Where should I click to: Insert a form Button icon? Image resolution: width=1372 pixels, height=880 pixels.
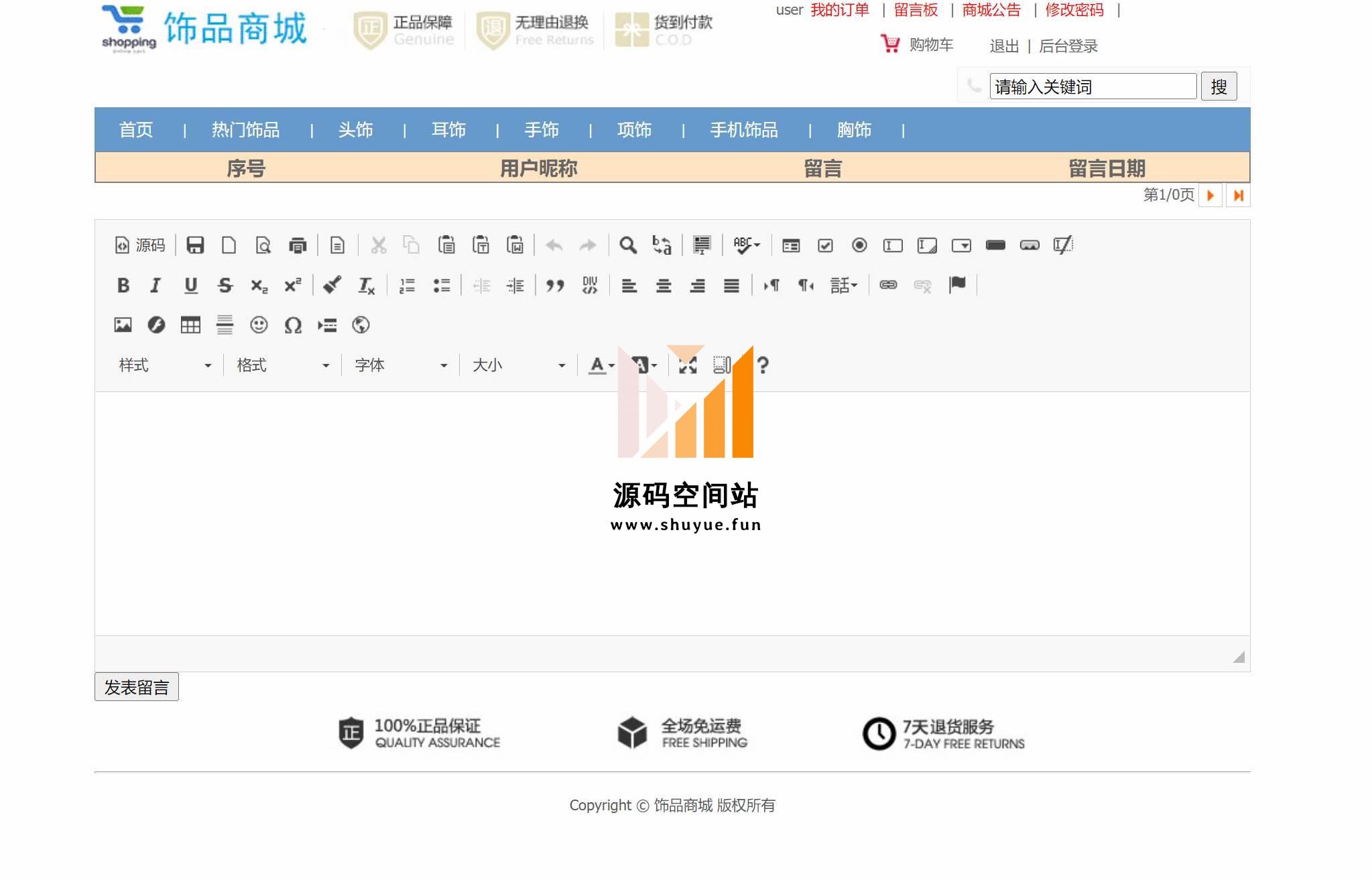point(996,245)
